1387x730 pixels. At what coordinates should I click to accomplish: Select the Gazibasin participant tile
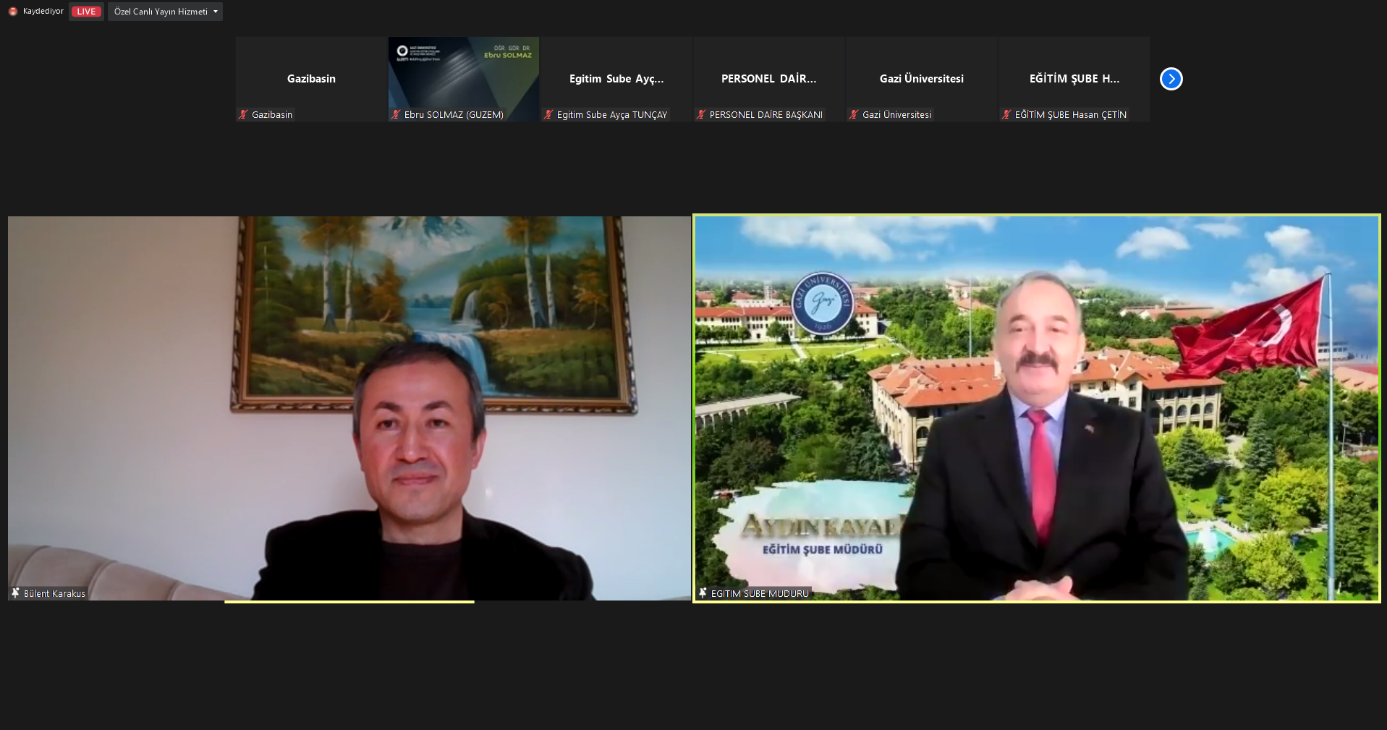pos(311,79)
